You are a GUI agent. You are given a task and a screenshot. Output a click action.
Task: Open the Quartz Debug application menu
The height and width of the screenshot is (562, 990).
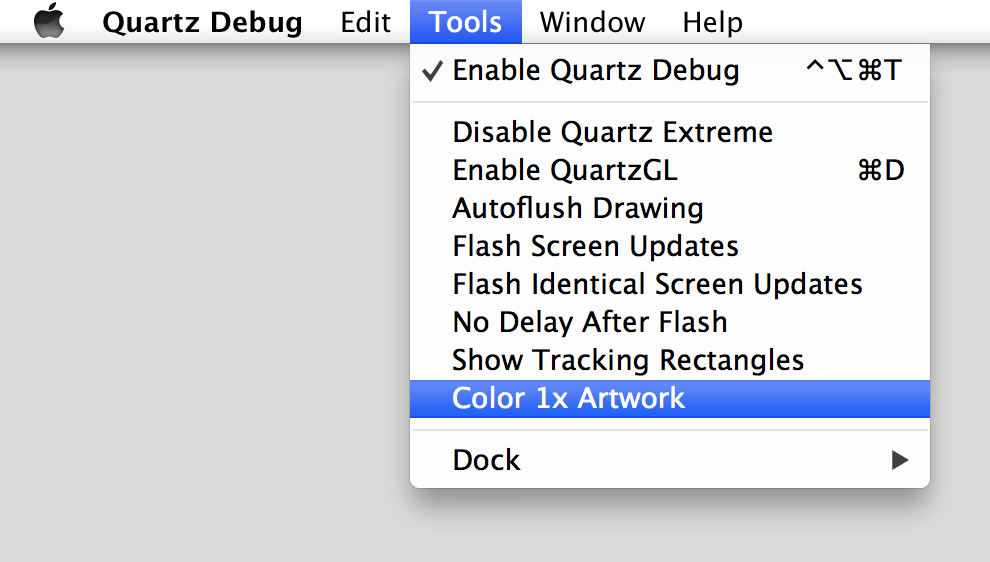202,22
